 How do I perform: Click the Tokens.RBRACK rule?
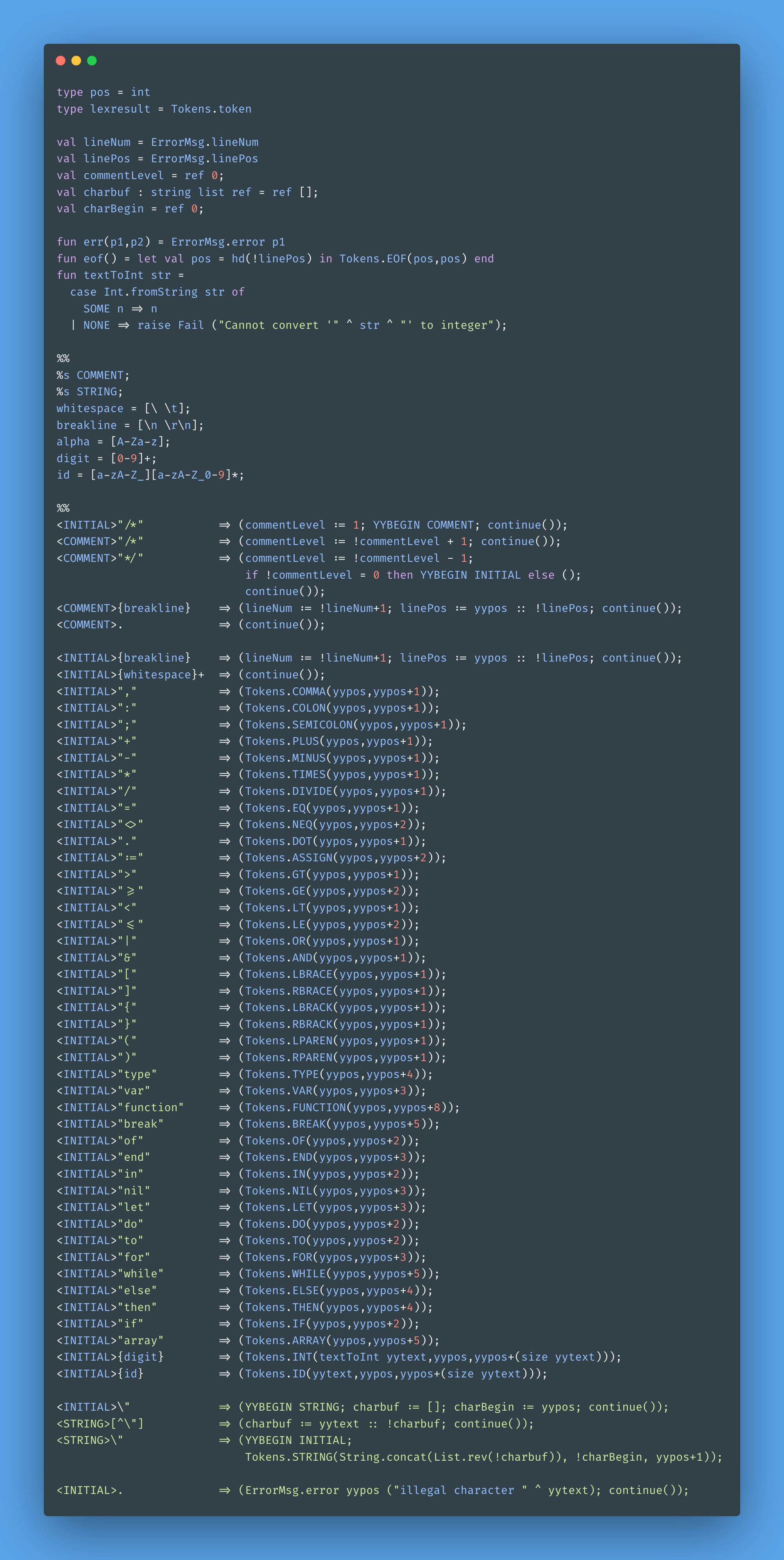click(x=251, y=1025)
